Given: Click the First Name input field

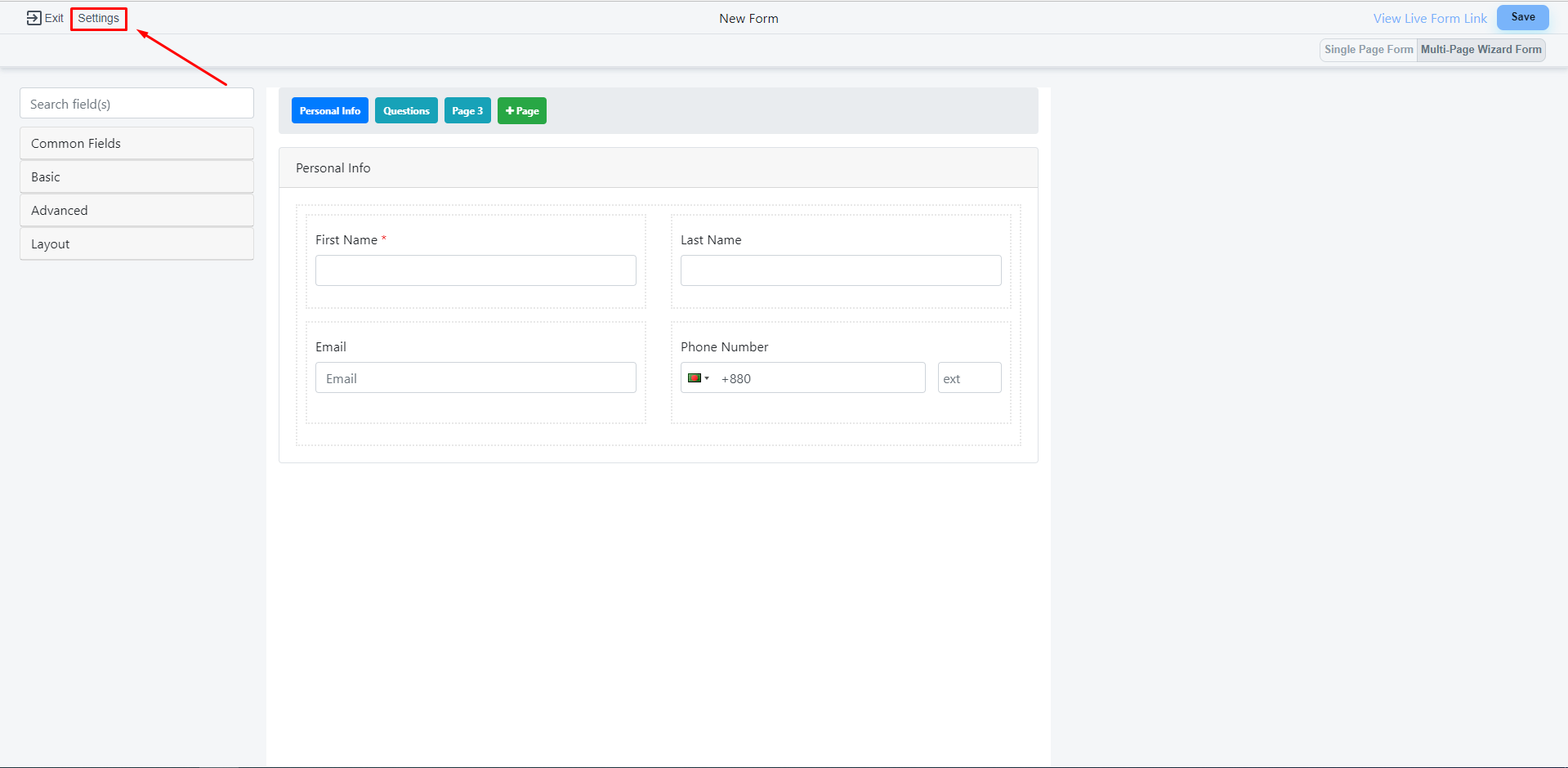Looking at the screenshot, I should click(476, 270).
